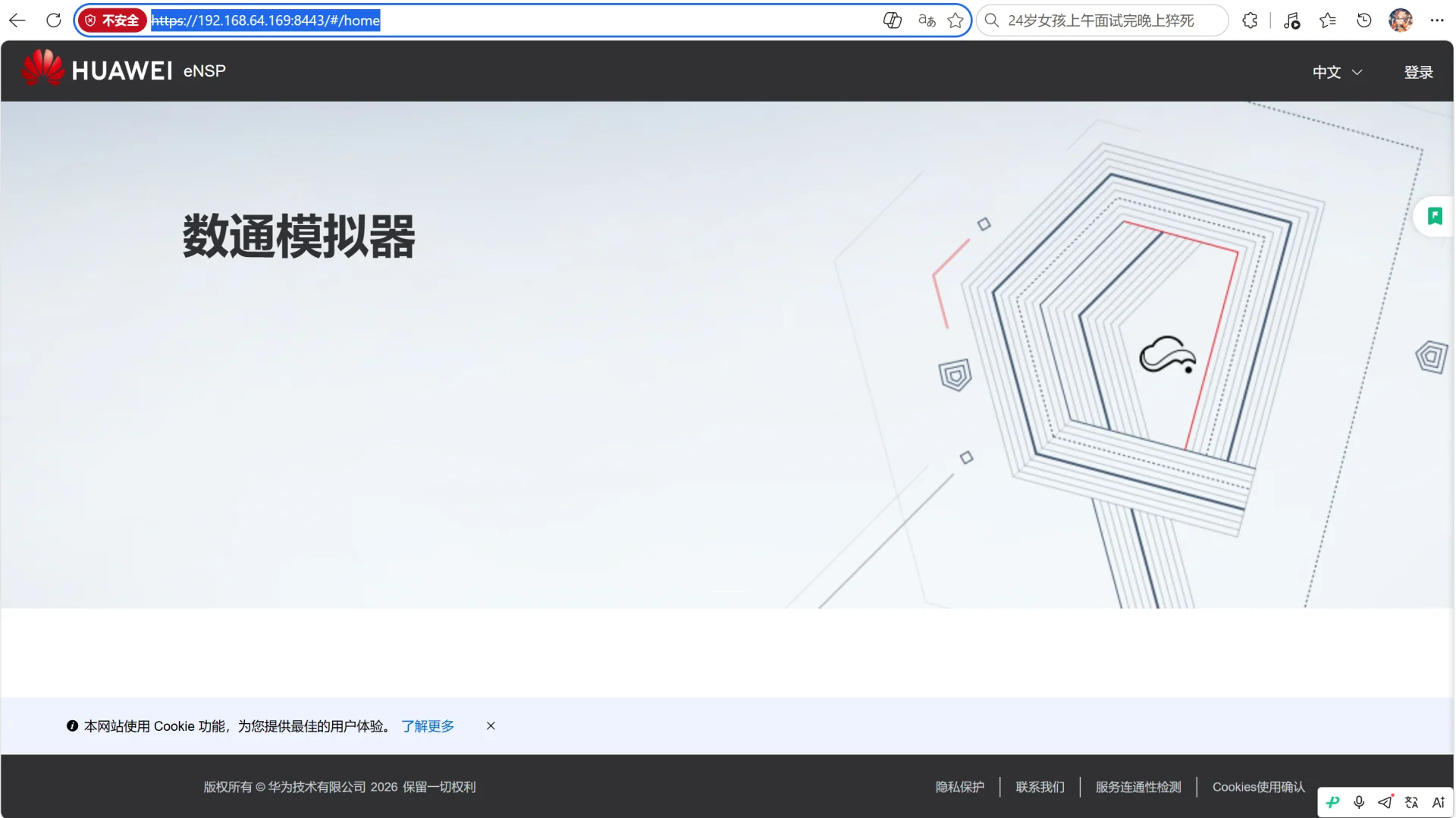
Task: Open the 服务连通性检测 footer link
Action: point(1138,787)
